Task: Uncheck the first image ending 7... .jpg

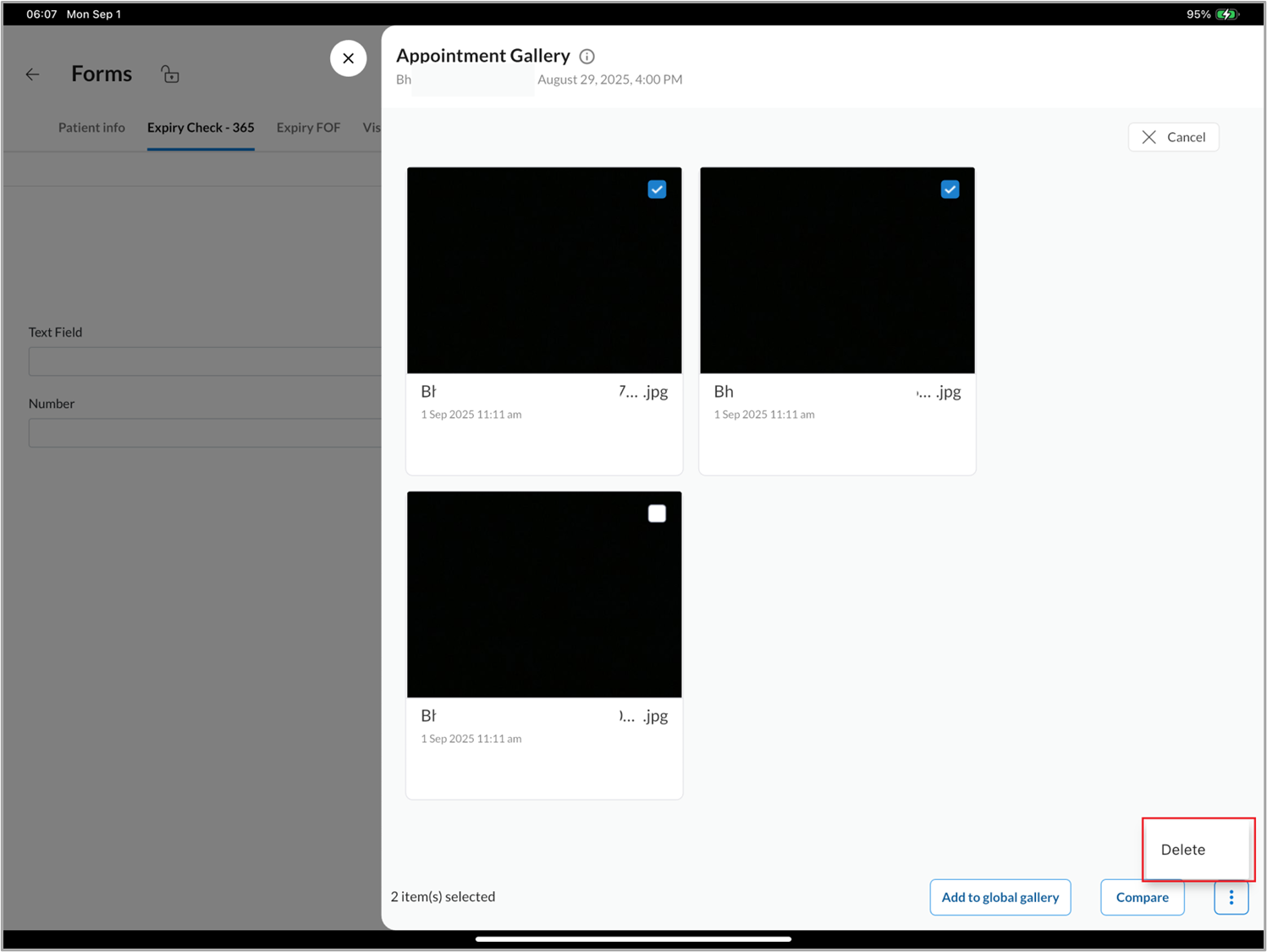Action: tap(657, 190)
